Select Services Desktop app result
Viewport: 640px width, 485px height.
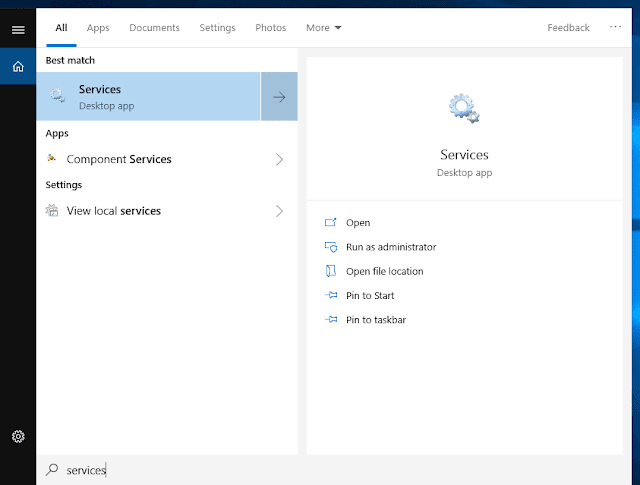coord(148,97)
